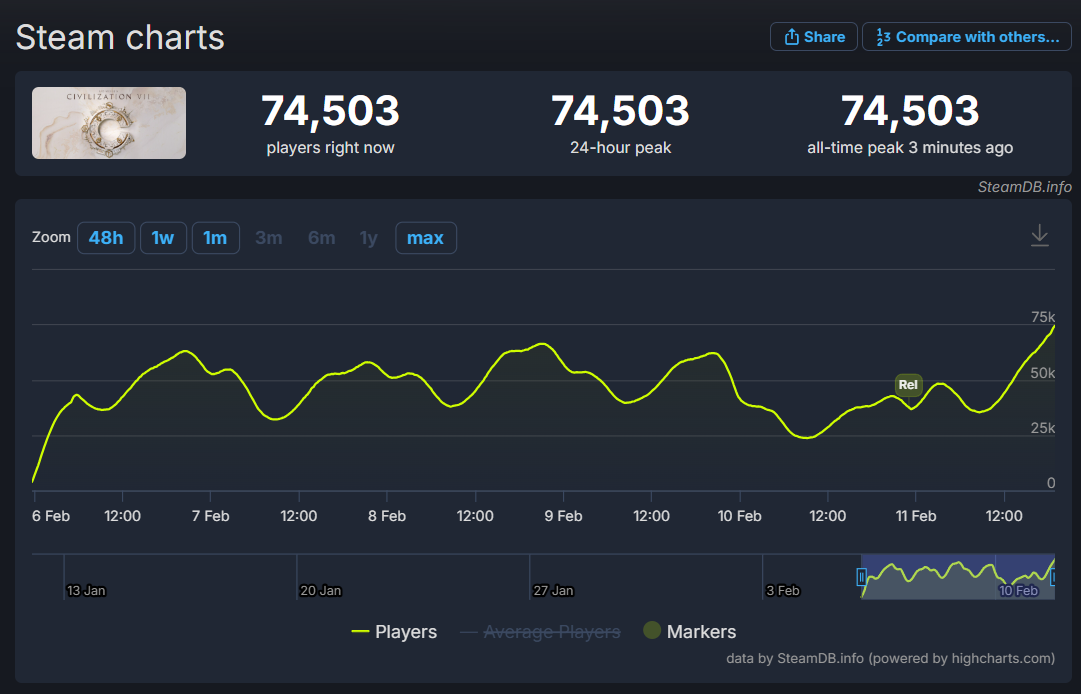Set zoom to 1m

click(216, 238)
